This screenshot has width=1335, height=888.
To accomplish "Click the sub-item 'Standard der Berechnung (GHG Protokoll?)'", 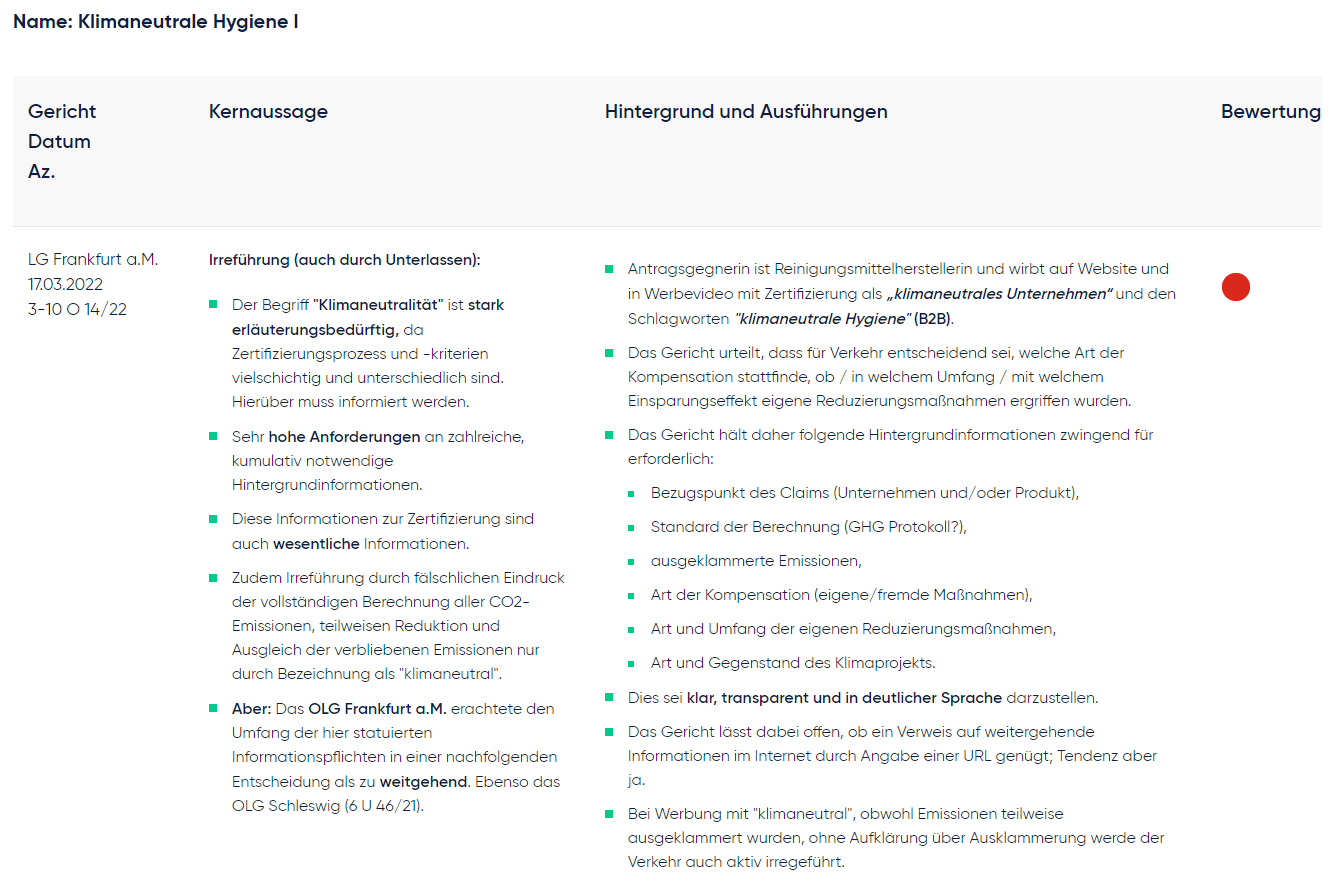I will tap(808, 527).
